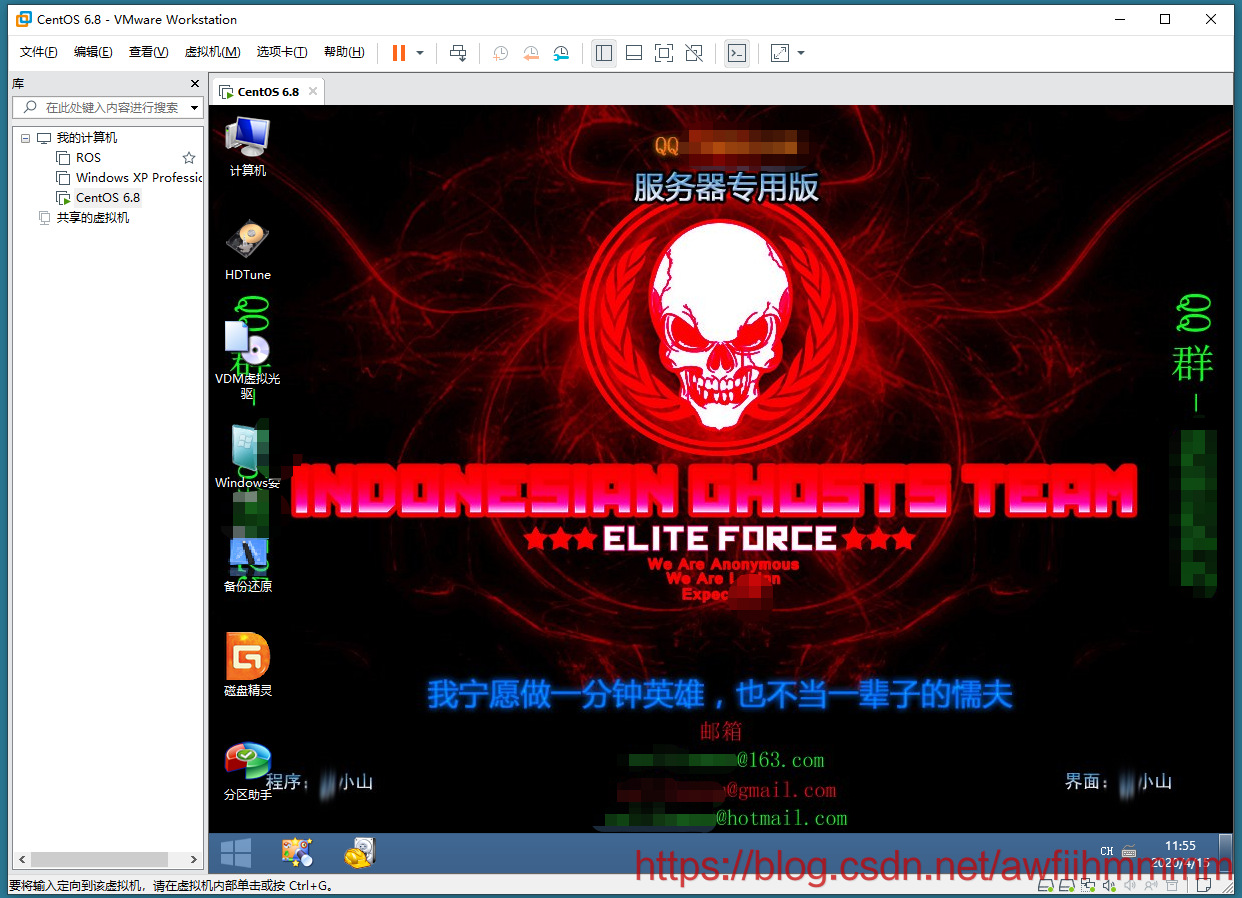
Task: Open the power options dropdown beside pause
Action: pyautogui.click(x=420, y=53)
